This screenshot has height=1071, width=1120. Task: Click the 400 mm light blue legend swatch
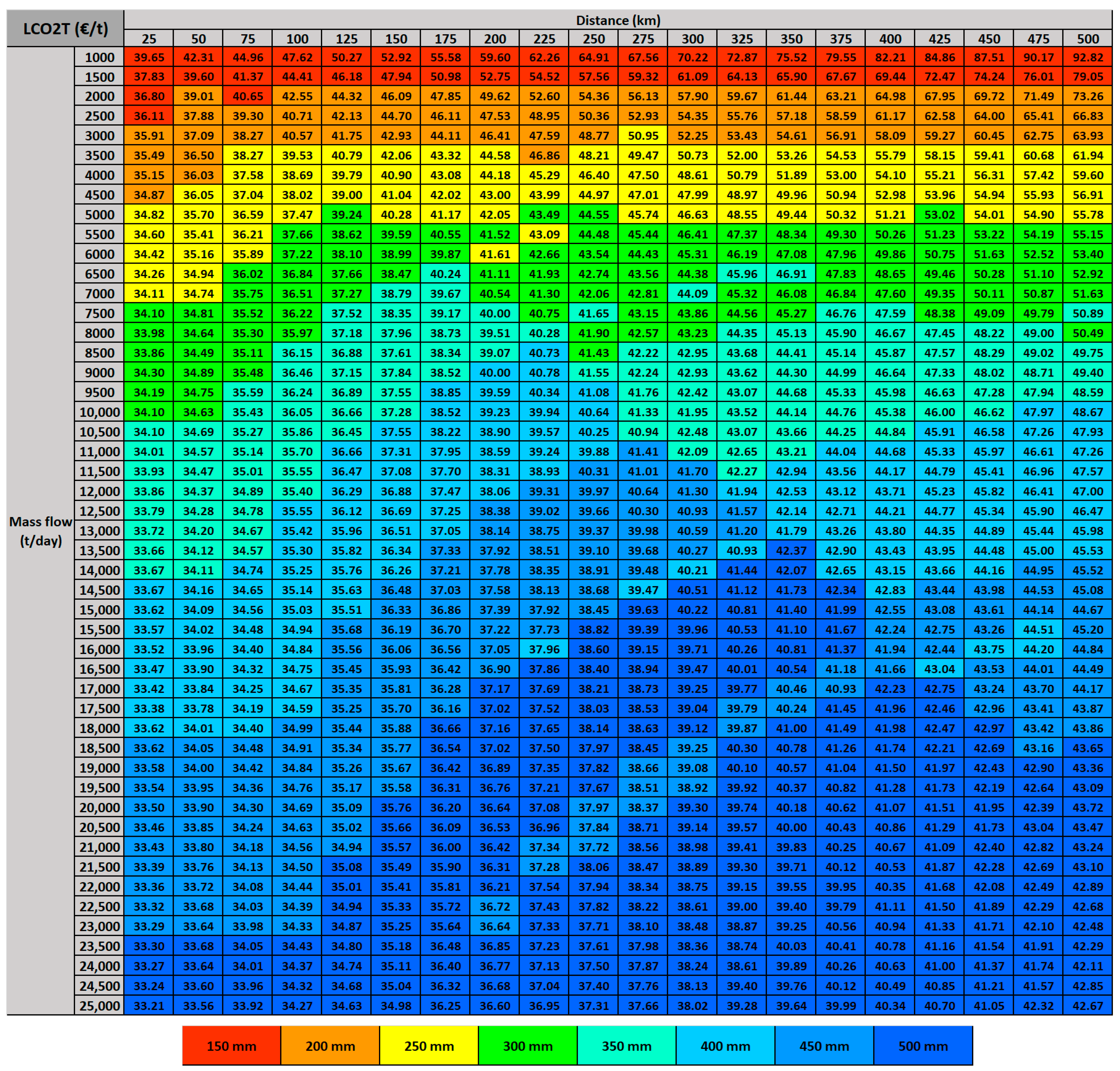[725, 1045]
